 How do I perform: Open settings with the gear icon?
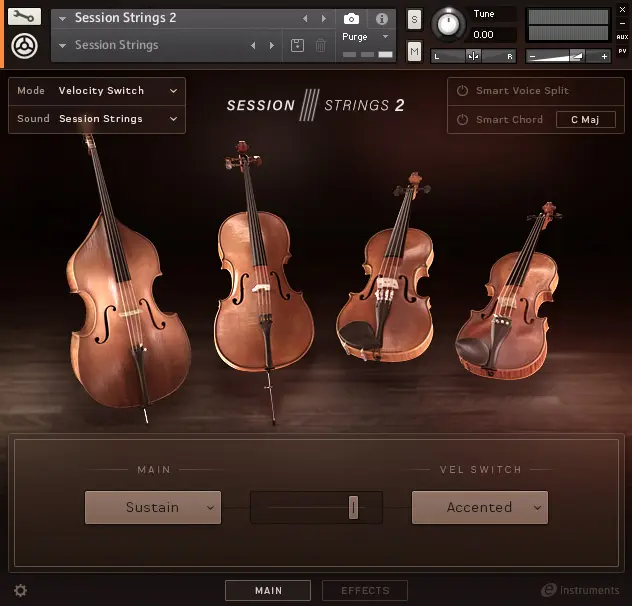pyautogui.click(x=20, y=591)
